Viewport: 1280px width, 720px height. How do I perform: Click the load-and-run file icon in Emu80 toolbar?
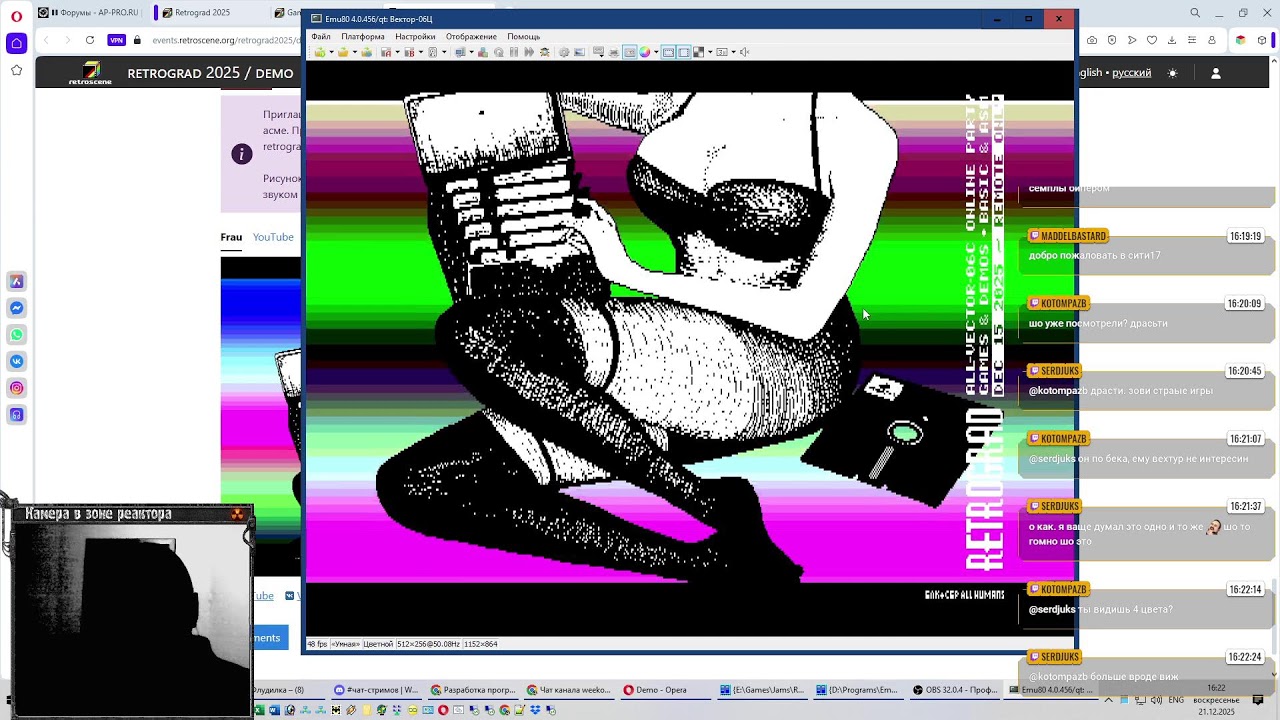(319, 52)
